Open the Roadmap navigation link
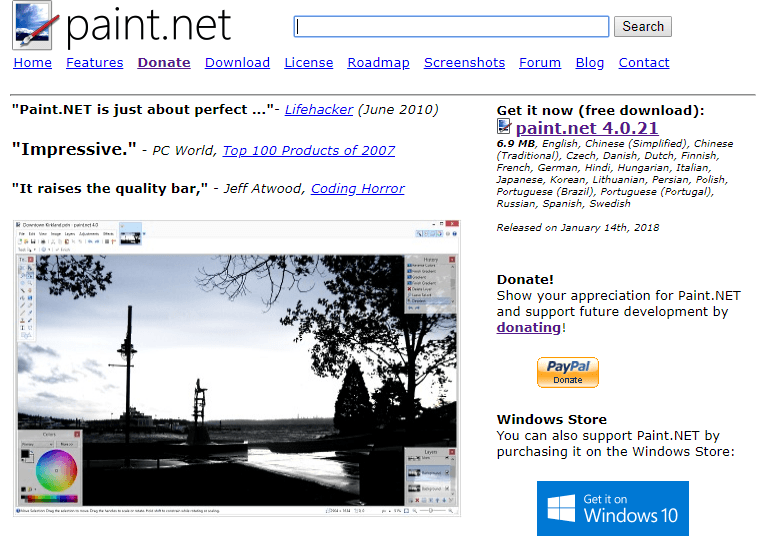The width and height of the screenshot is (761, 541). [x=378, y=62]
